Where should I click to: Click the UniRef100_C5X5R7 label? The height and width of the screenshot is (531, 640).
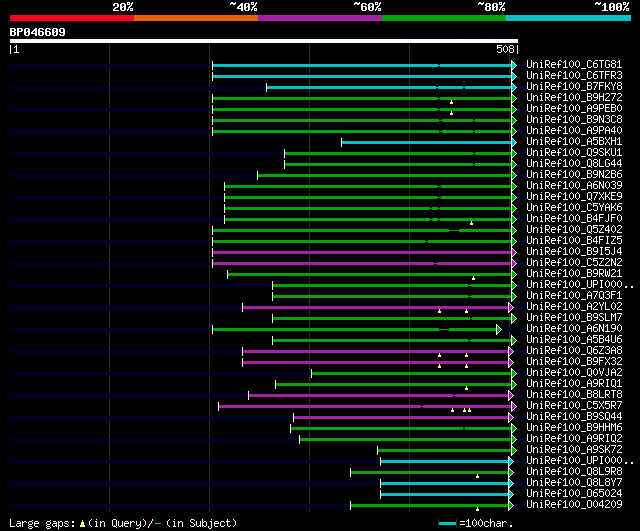pos(574,406)
